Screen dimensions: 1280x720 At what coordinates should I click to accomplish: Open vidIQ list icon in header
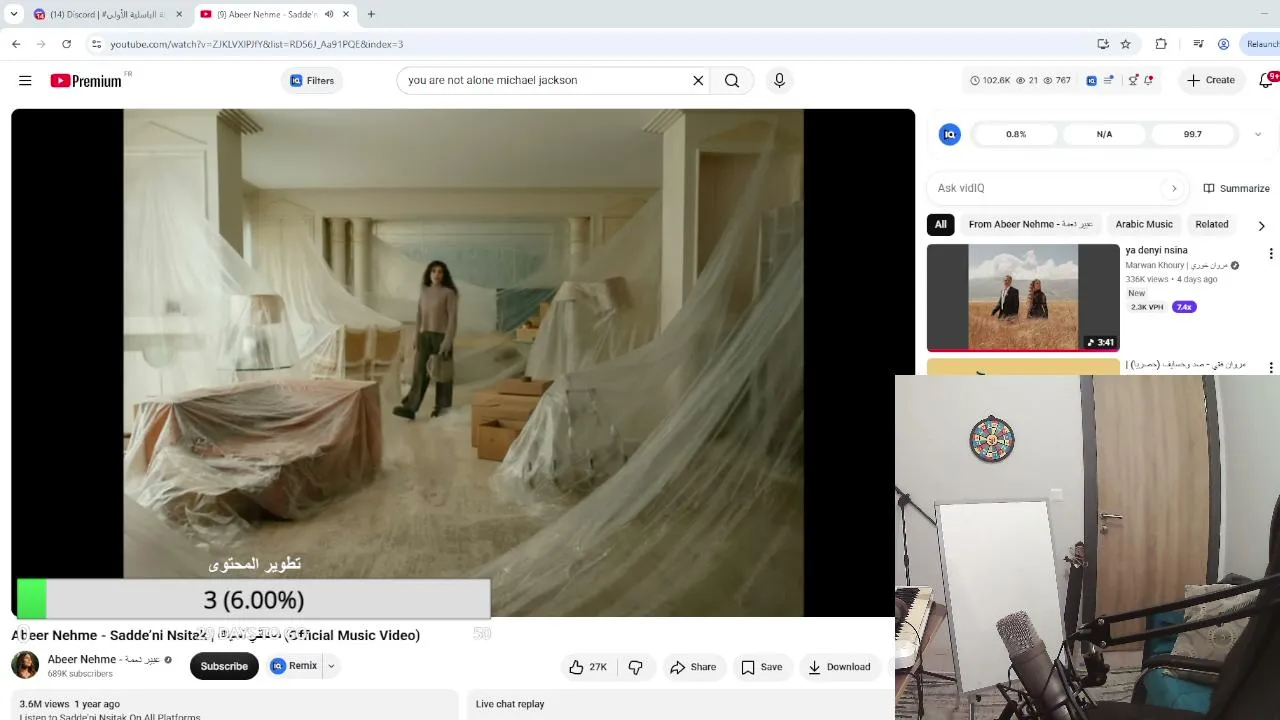tap(1108, 80)
